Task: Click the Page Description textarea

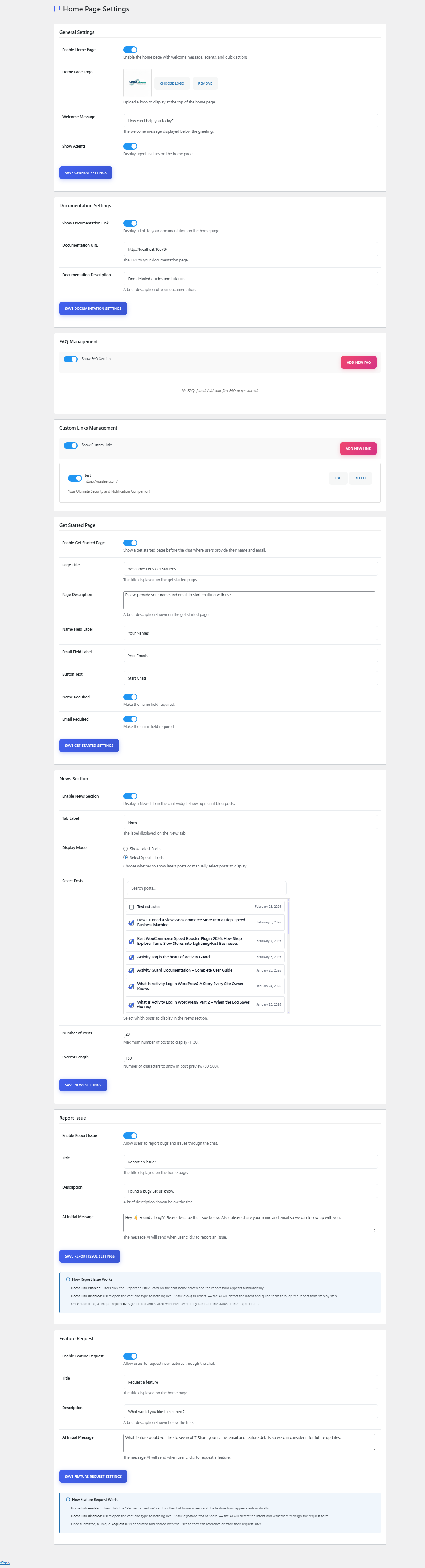Action: pyautogui.click(x=249, y=600)
